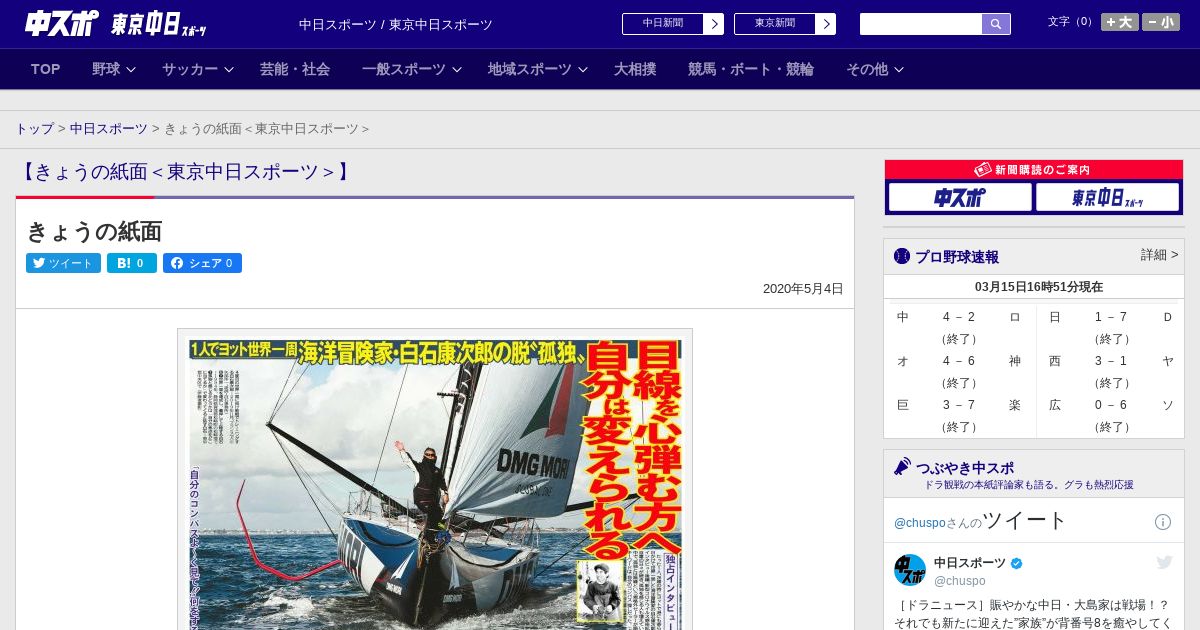Click the 中日スポーツ breadcrumb link
Viewport: 1200px width, 630px height.
(x=108, y=129)
